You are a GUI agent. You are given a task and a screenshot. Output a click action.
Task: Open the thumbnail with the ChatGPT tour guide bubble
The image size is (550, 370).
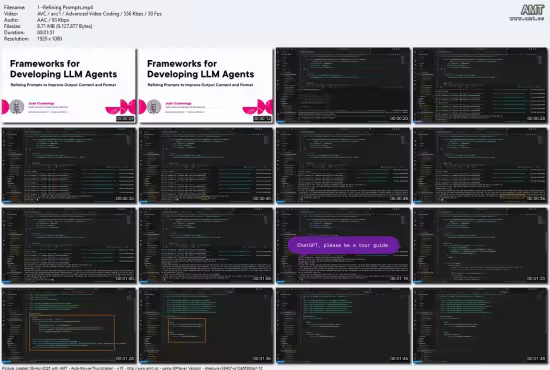pos(343,245)
